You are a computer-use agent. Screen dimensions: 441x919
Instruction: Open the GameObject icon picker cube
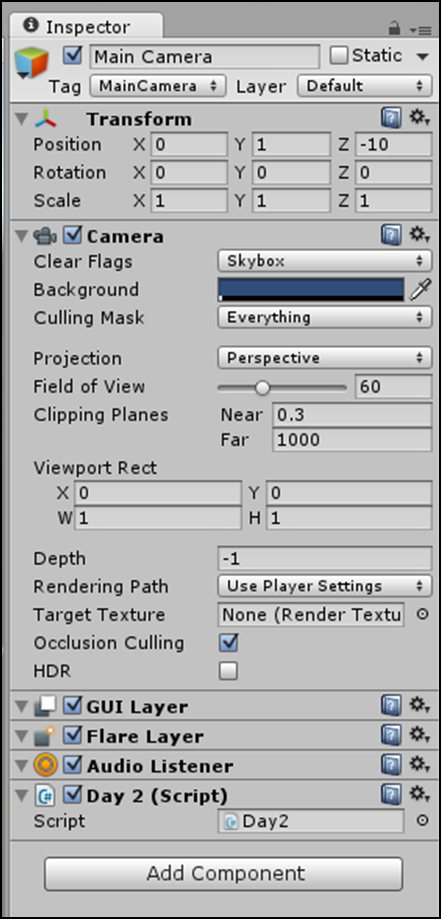pyautogui.click(x=31, y=63)
